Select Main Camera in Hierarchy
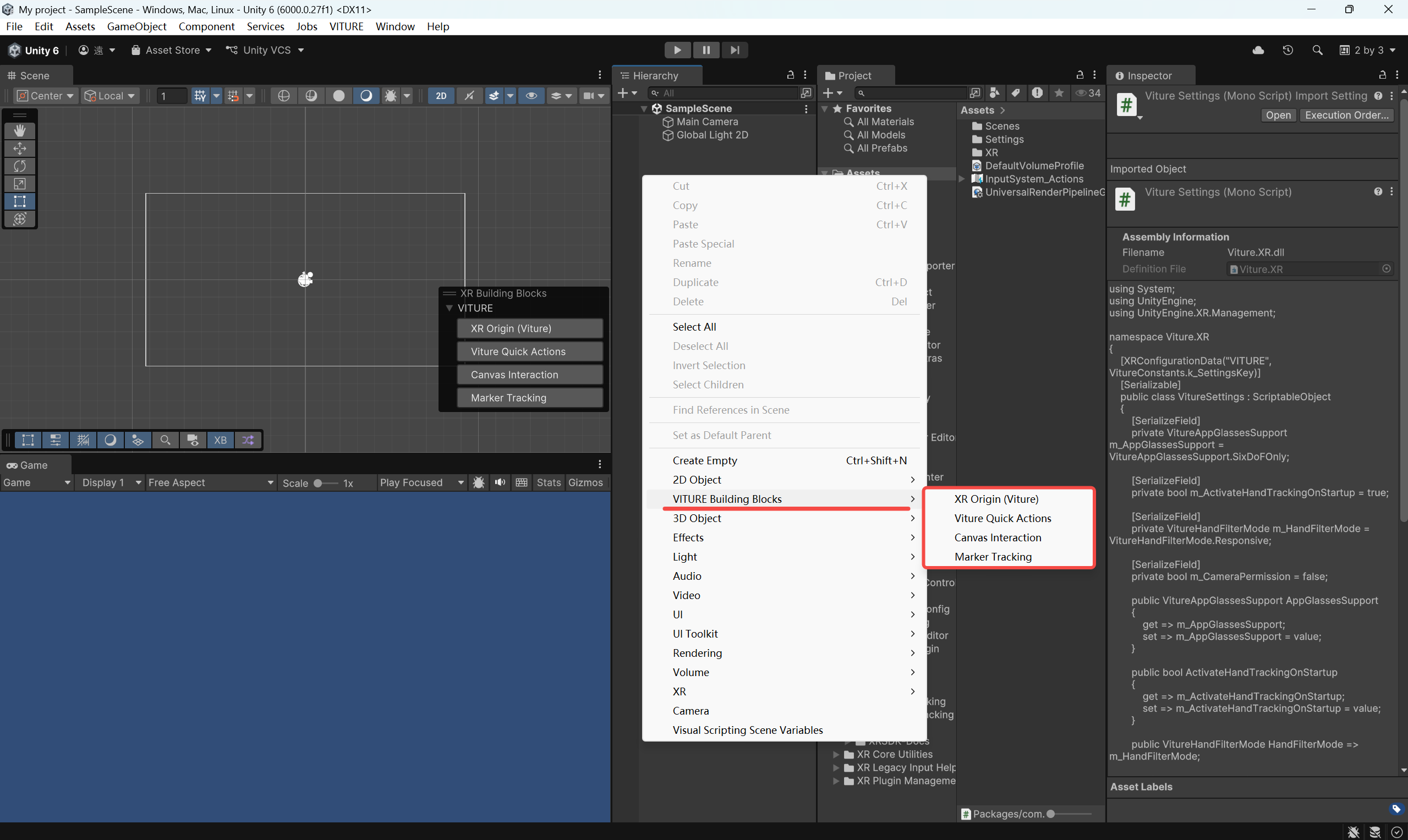This screenshot has width=1408, height=840. [x=706, y=122]
